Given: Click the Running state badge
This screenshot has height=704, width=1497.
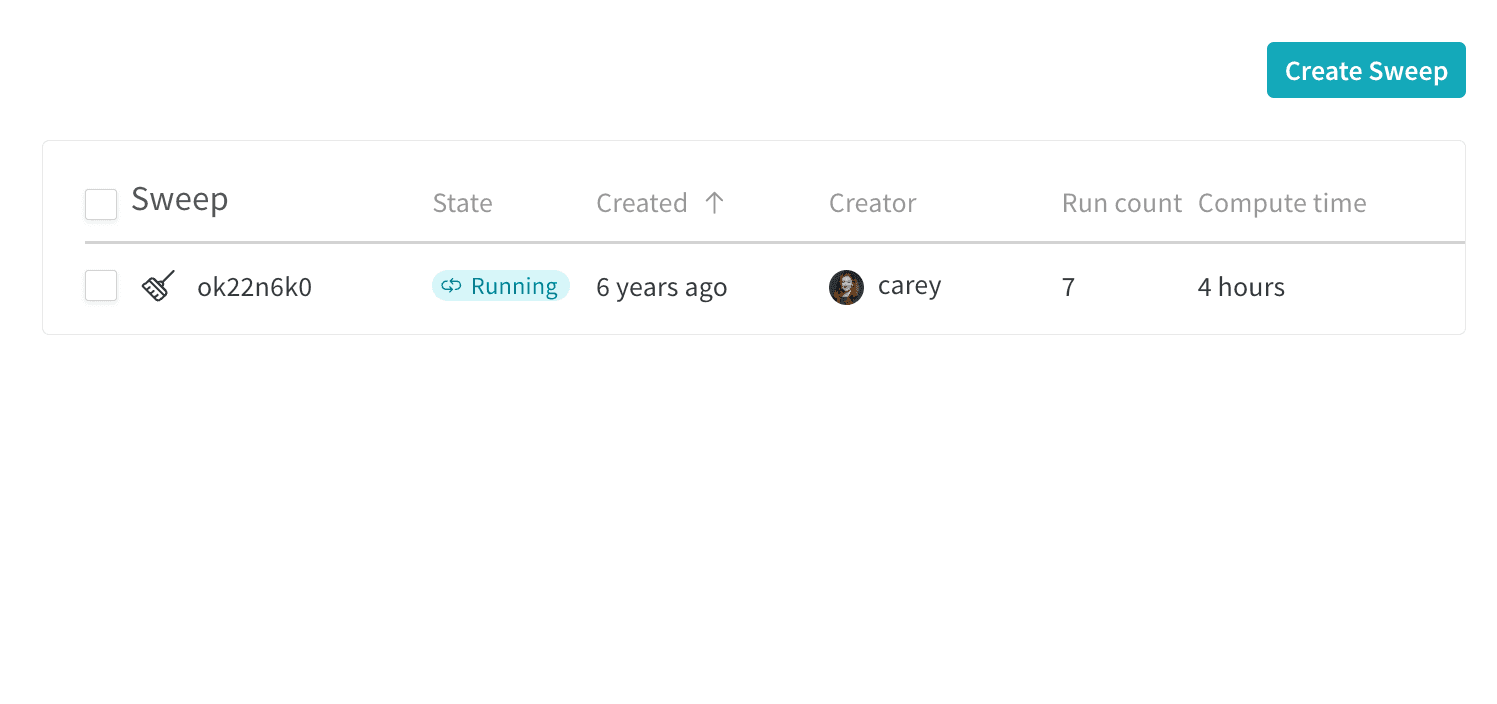Looking at the screenshot, I should click(501, 286).
